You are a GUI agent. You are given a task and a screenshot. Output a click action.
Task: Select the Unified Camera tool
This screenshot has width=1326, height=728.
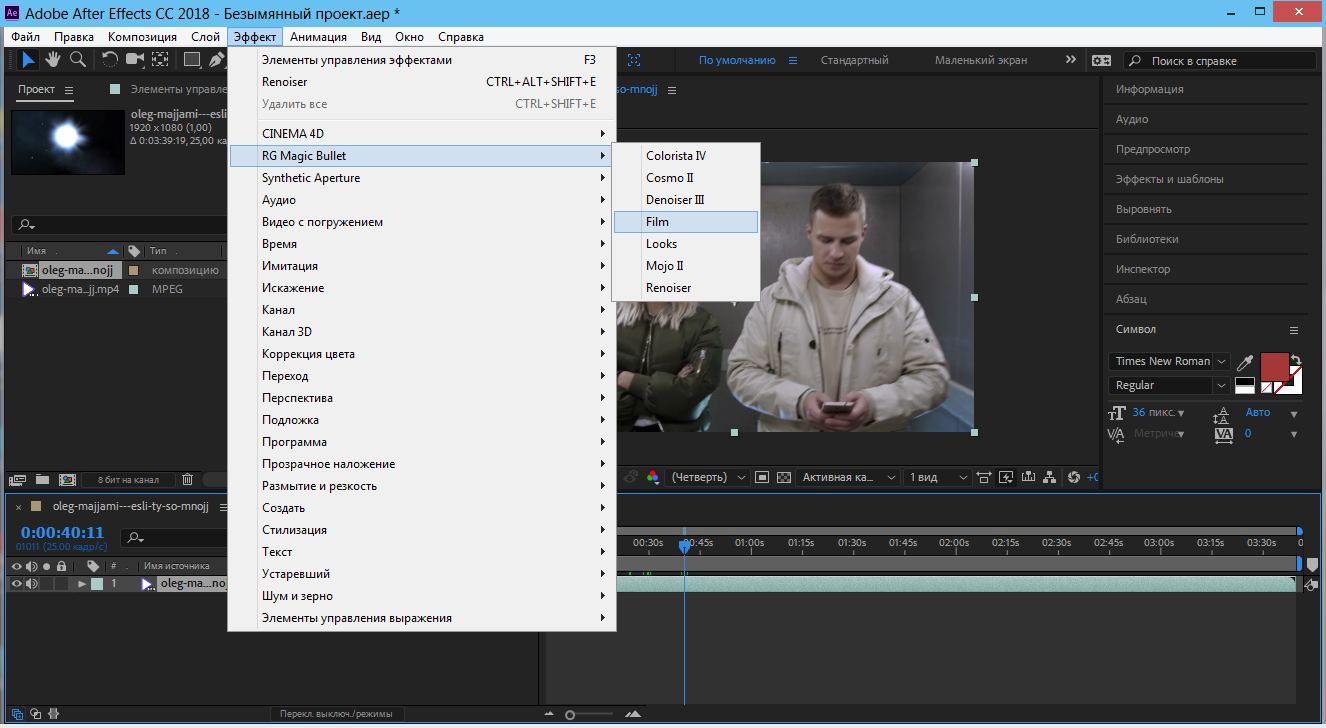point(135,60)
